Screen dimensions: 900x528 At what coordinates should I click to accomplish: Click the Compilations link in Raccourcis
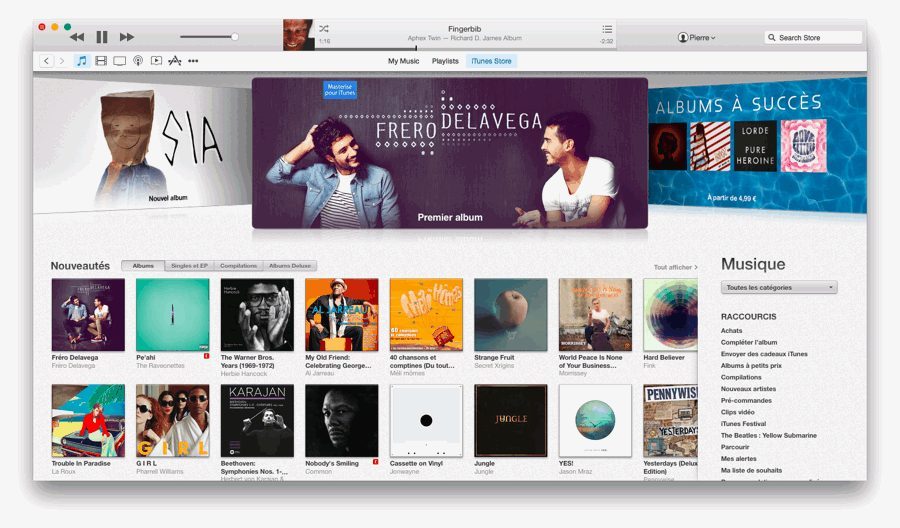click(741, 377)
